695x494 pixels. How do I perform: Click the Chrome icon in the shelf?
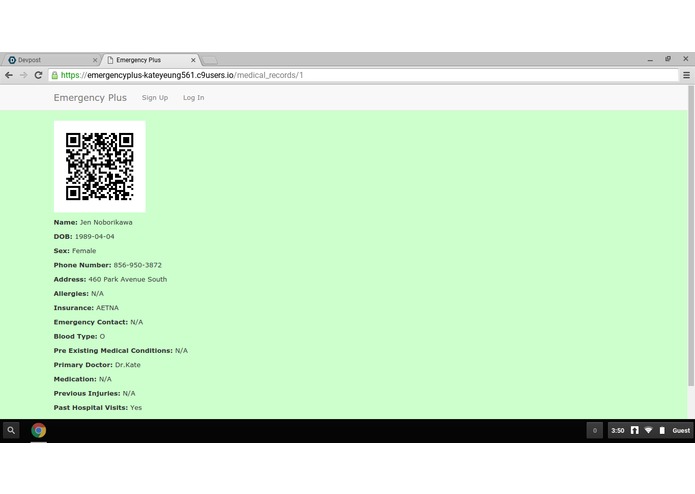[39, 430]
